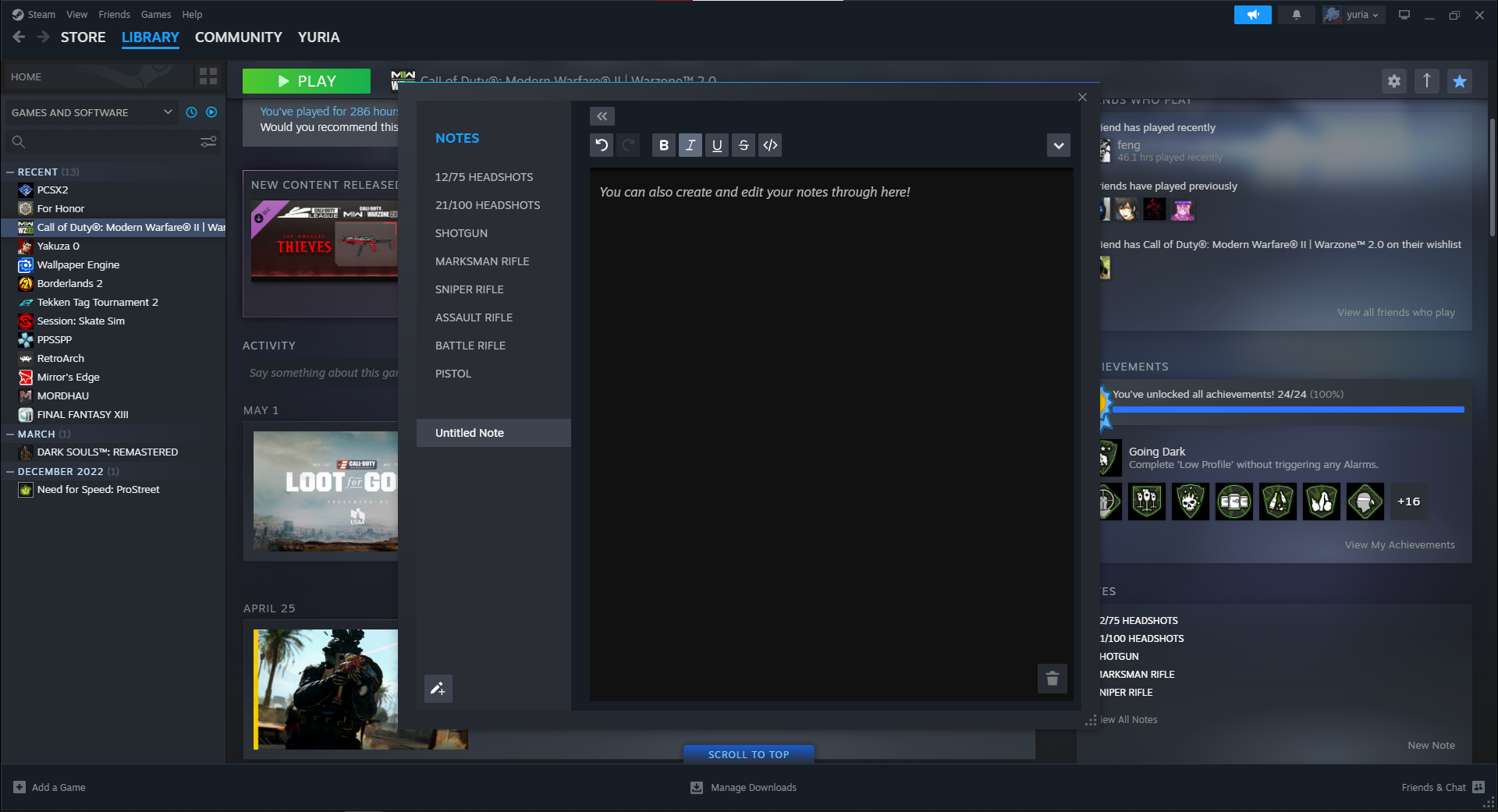The width and height of the screenshot is (1498, 812).
Task: Insert code block formatting
Action: (770, 145)
